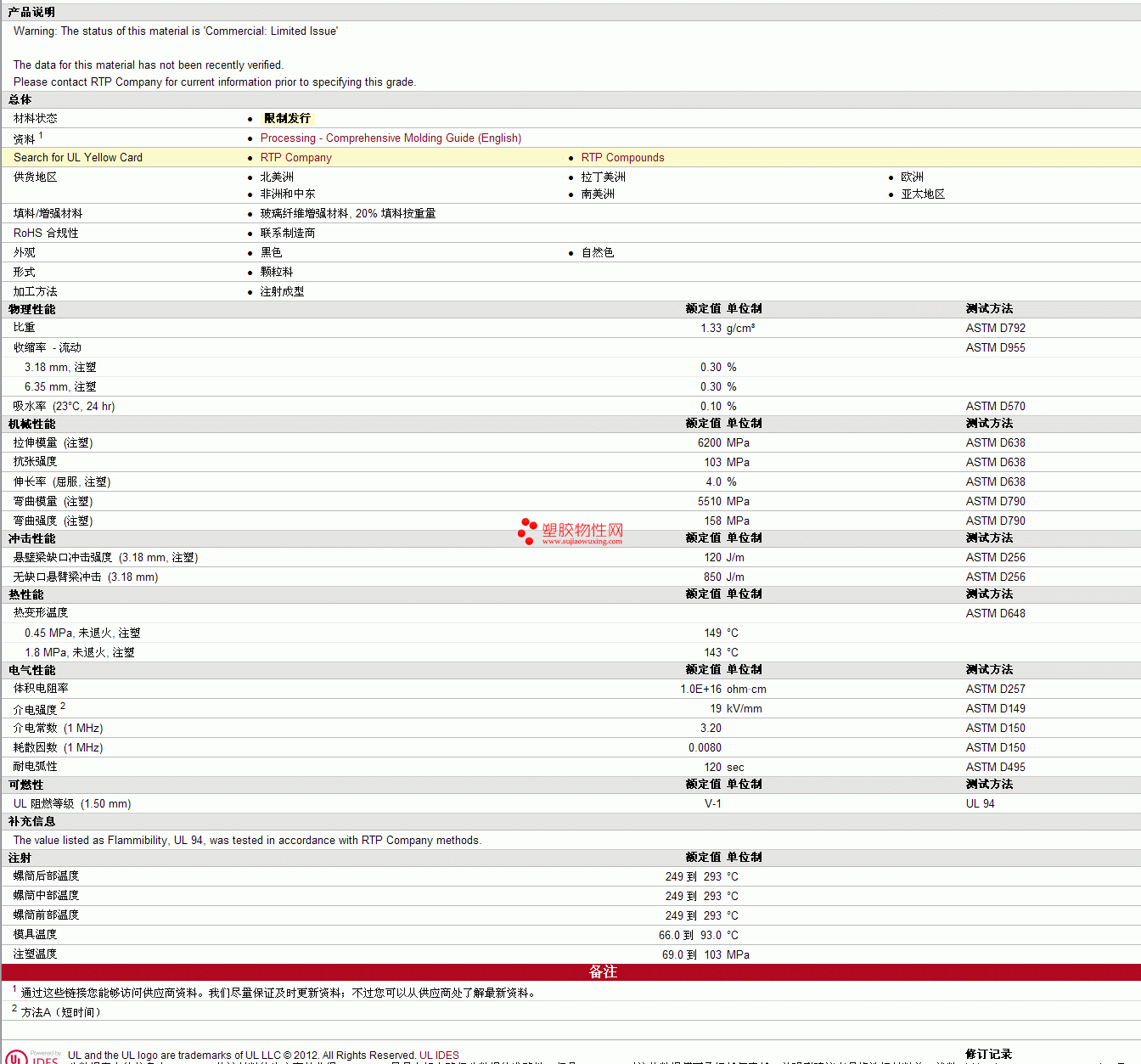
Task: Click the 修订记录 revision history heading
Action: [989, 1054]
